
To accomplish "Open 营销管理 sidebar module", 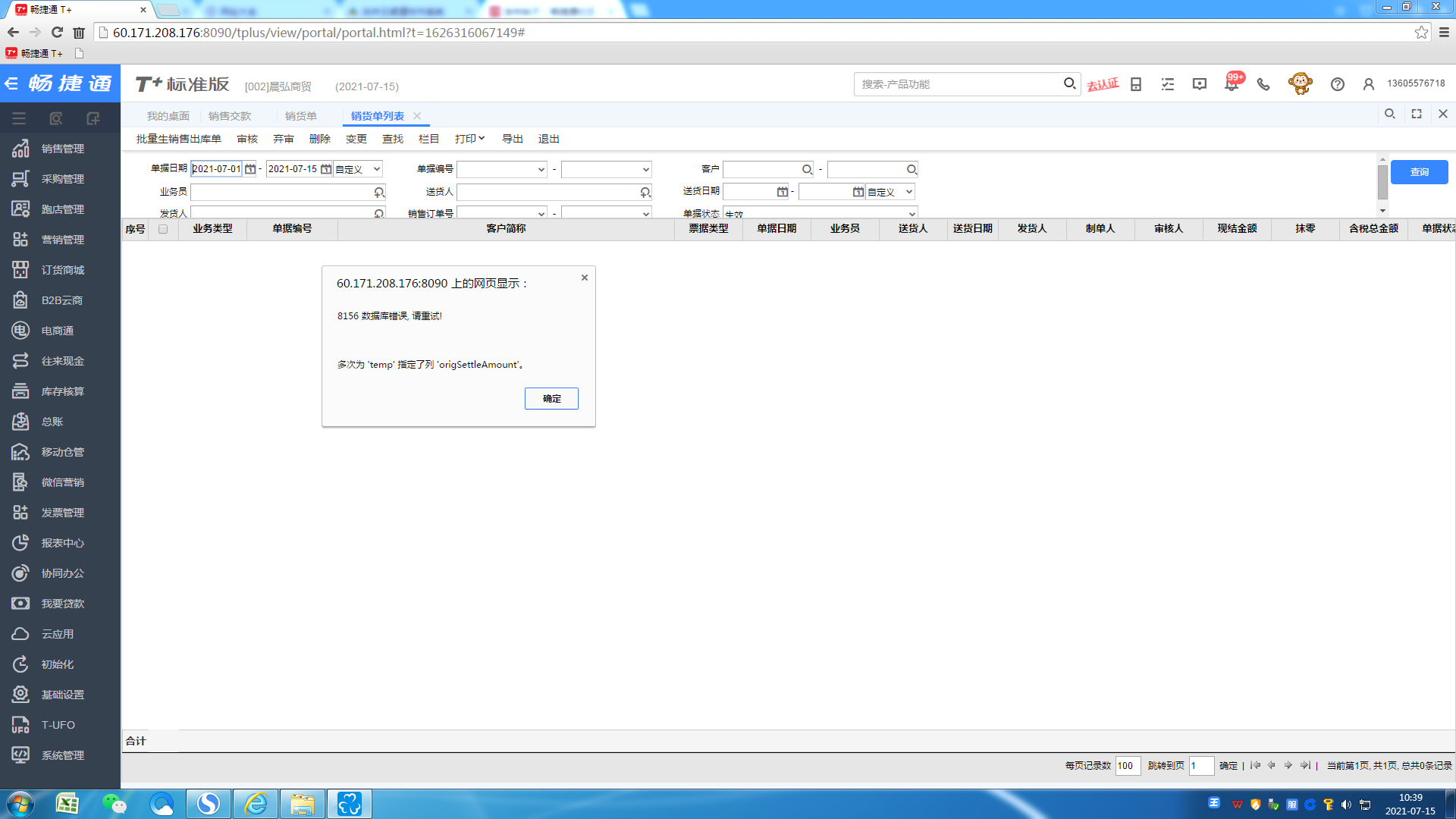I will click(x=61, y=240).
